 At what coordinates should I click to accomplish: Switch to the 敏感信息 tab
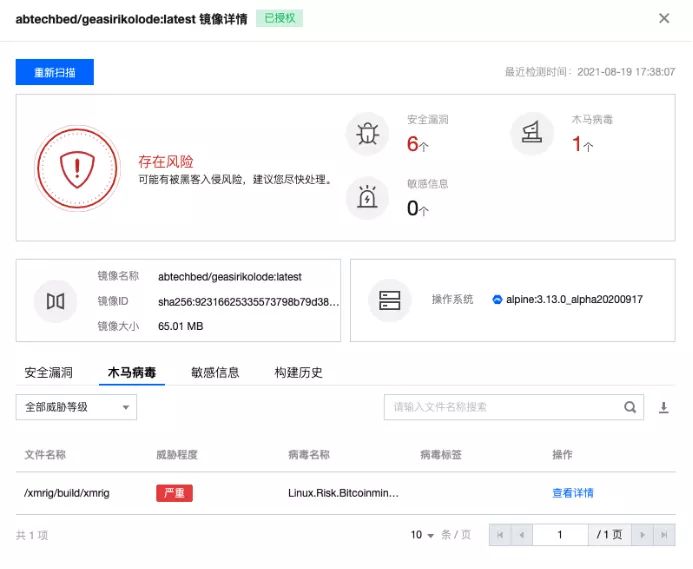[x=215, y=372]
